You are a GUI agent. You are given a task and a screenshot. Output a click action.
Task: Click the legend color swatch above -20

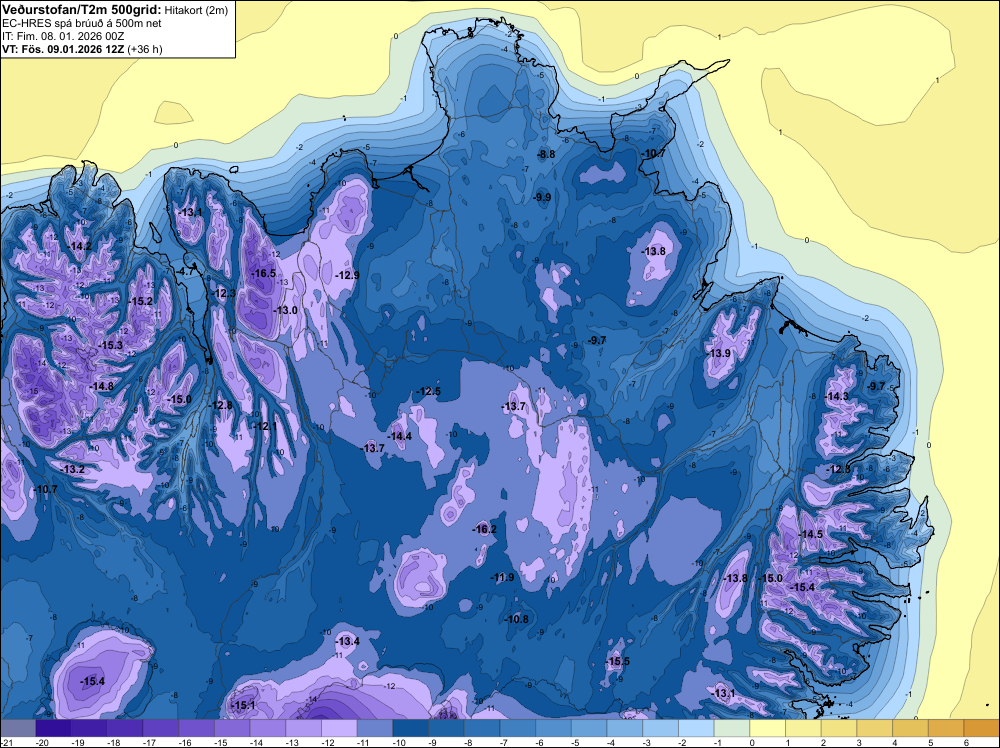point(53,728)
